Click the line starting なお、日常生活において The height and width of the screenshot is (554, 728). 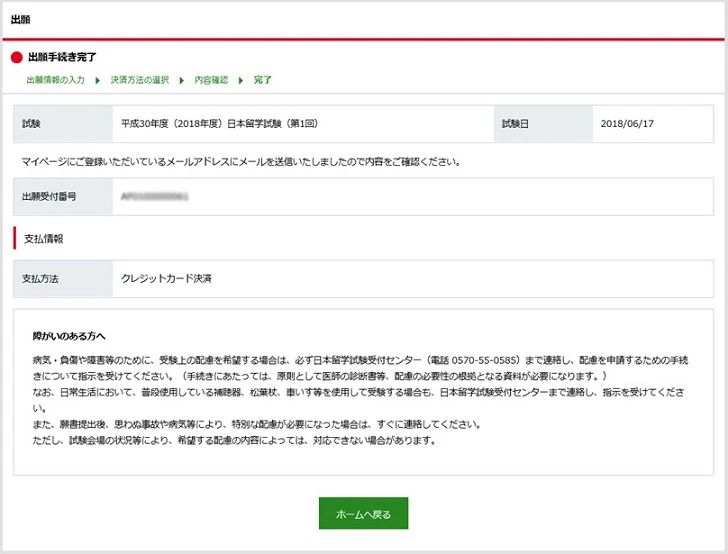tap(358, 392)
